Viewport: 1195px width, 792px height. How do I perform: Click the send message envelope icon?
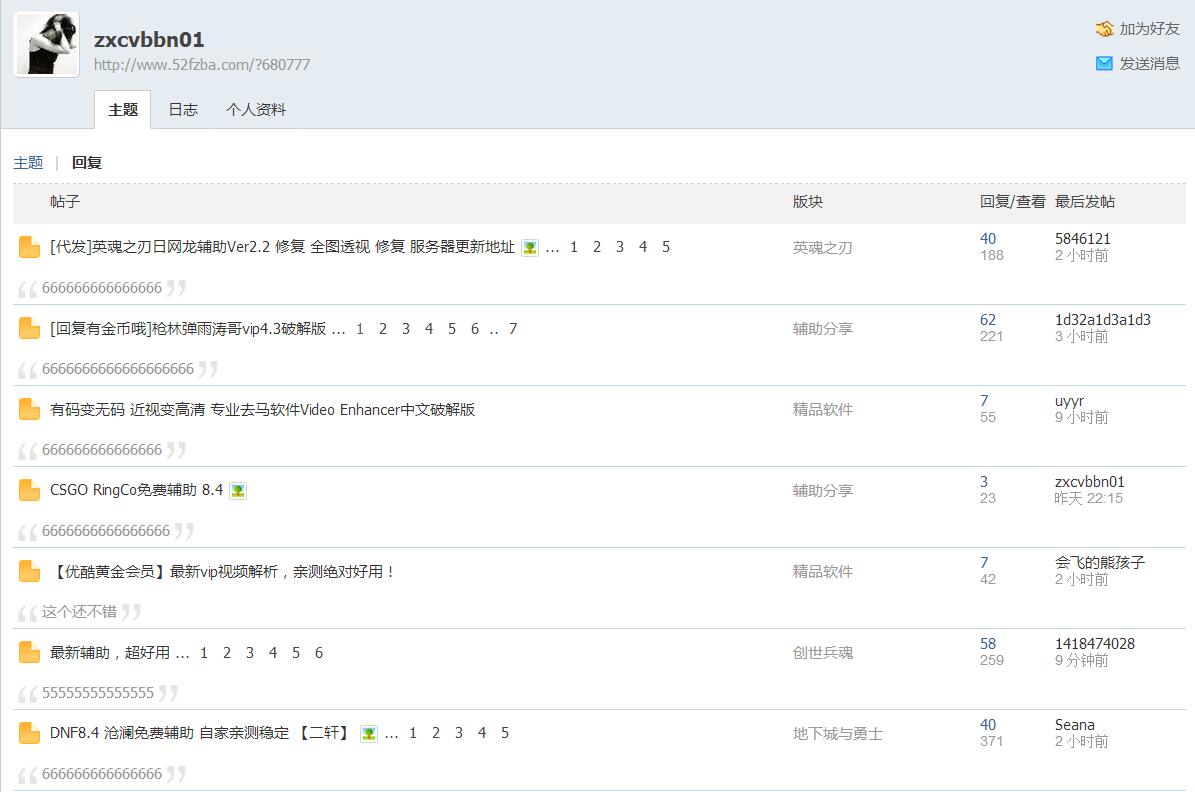click(x=1104, y=63)
